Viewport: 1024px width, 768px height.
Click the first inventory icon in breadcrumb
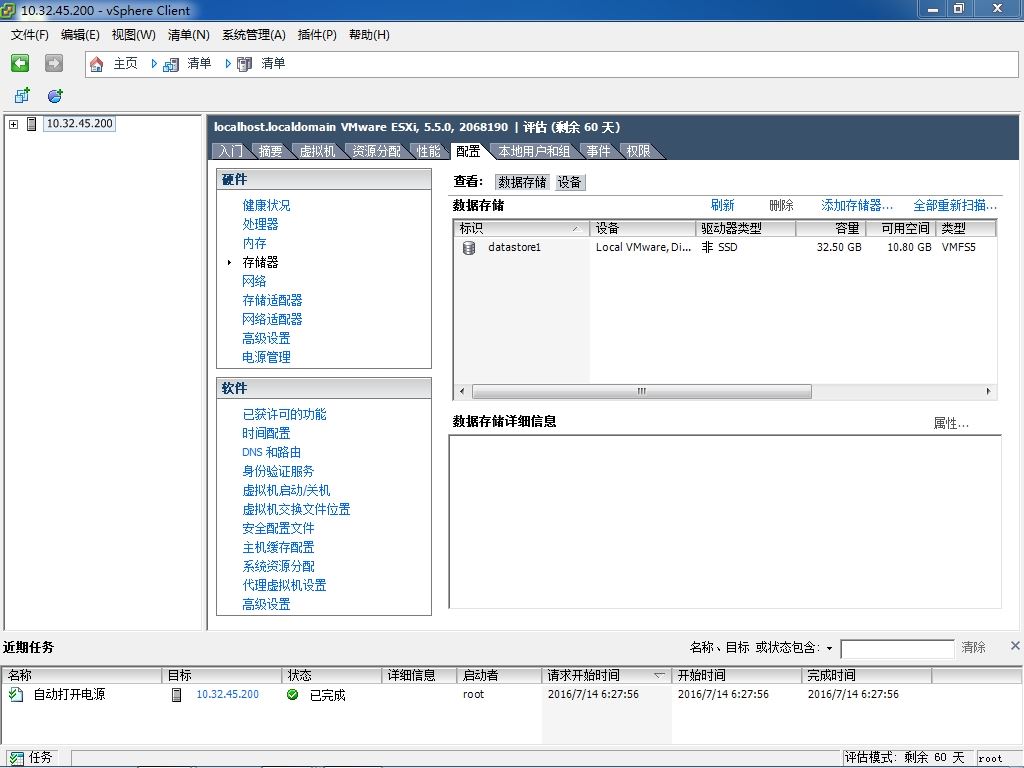click(x=170, y=64)
